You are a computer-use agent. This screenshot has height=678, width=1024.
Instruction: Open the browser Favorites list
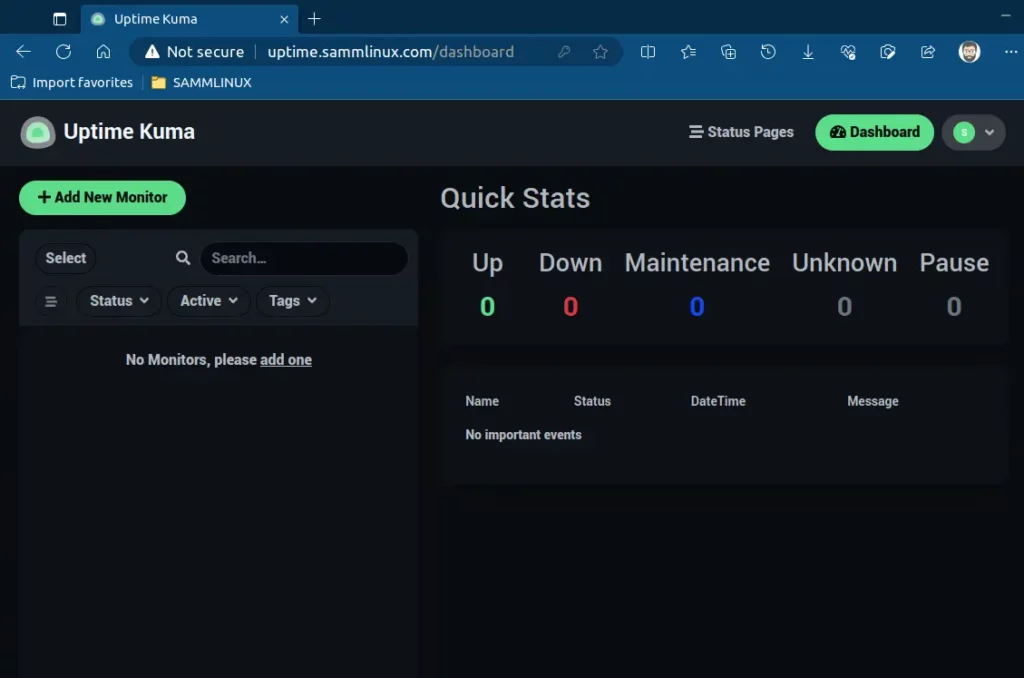click(688, 52)
